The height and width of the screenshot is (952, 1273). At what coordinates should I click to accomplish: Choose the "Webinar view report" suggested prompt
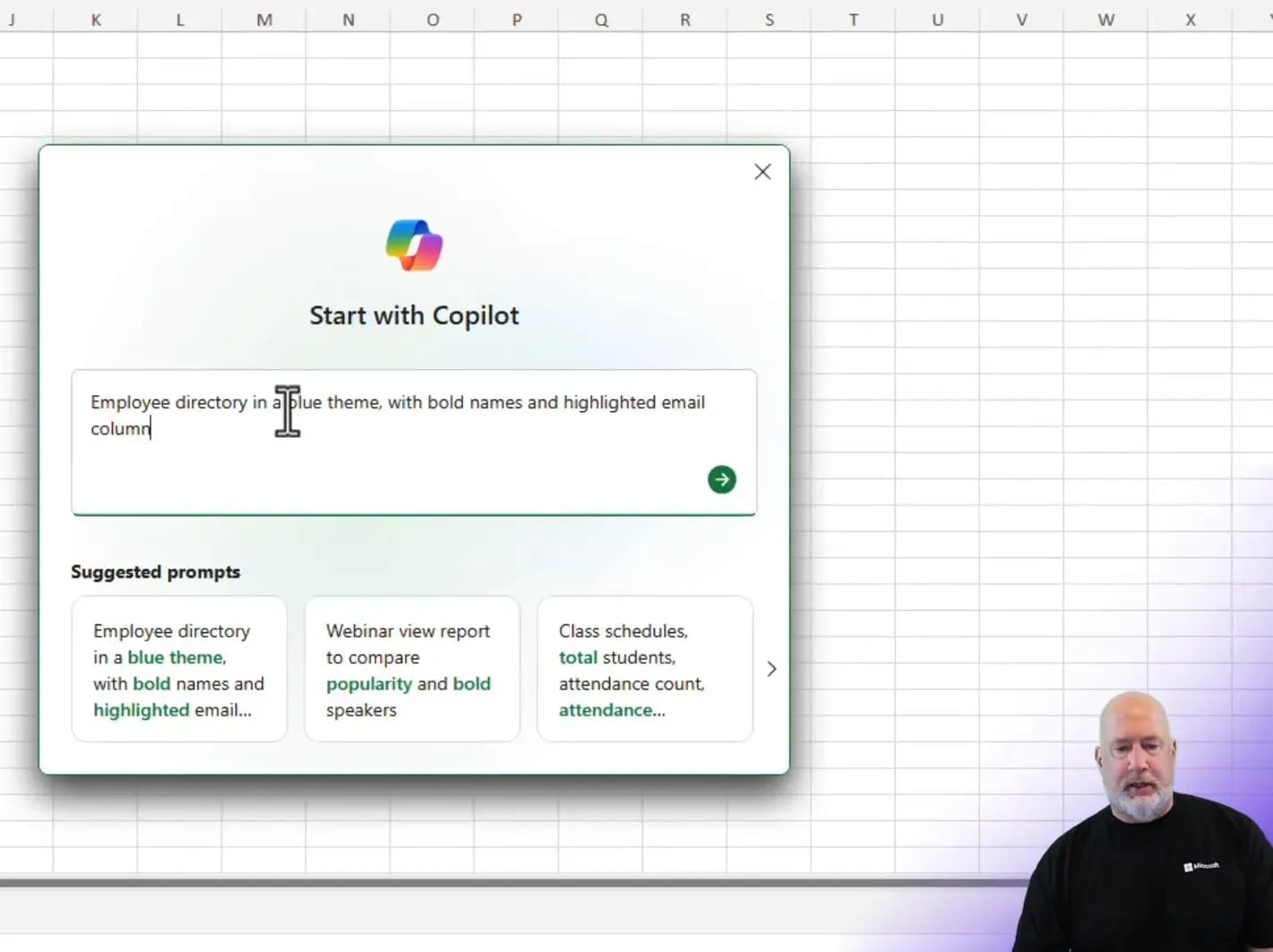pyautogui.click(x=411, y=669)
